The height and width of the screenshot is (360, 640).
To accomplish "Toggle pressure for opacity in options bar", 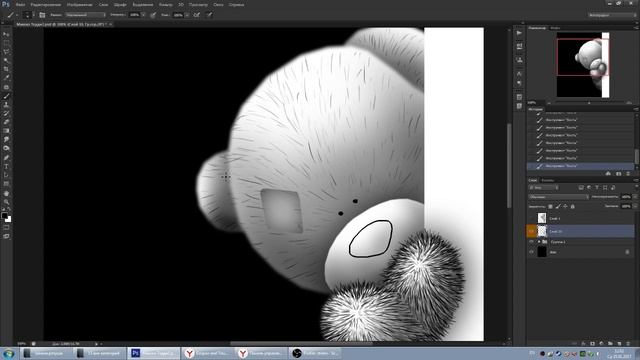I will click(153, 15).
